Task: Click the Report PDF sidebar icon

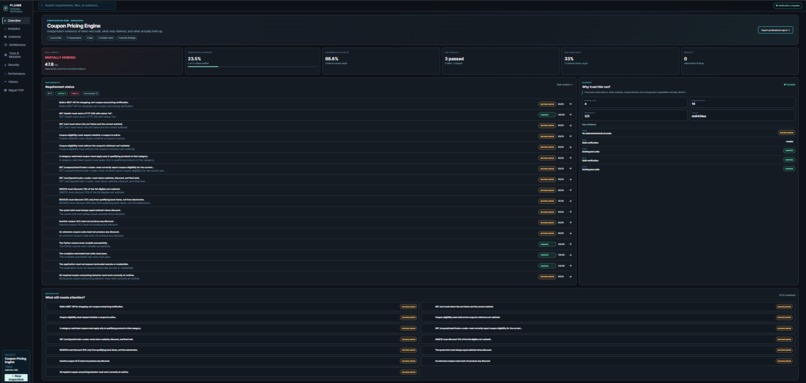Action: coord(5,90)
